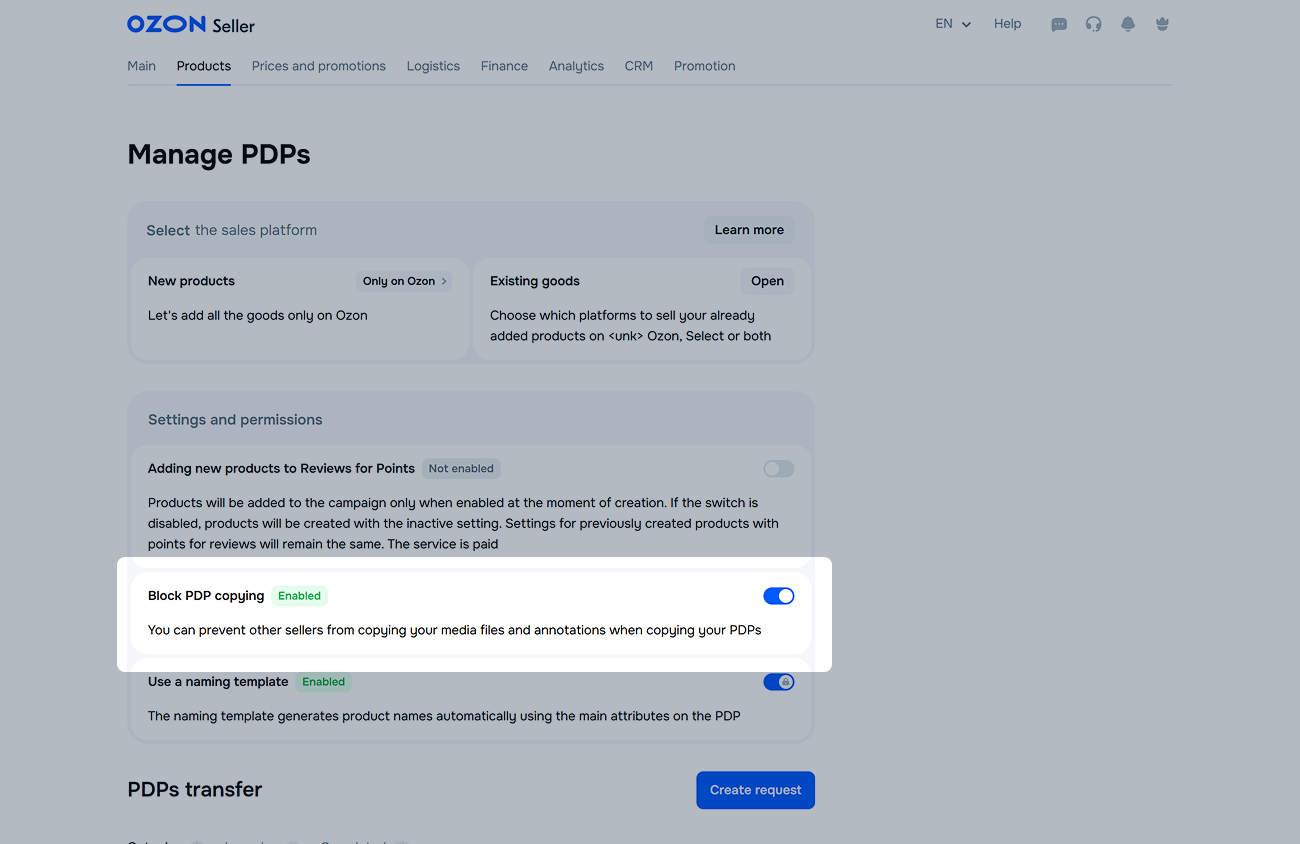Screen dimensions: 1300x844
Task: Toggle the Use a naming template switch
Action: pyautogui.click(x=778, y=682)
